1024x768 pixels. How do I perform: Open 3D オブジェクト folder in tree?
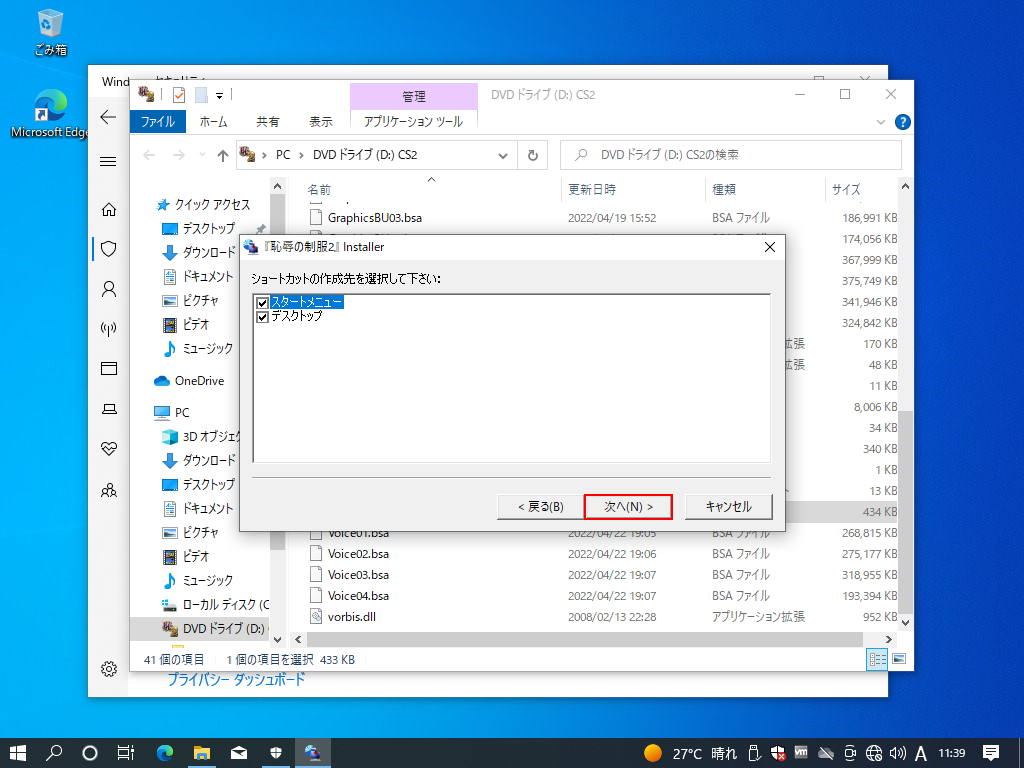tap(210, 436)
